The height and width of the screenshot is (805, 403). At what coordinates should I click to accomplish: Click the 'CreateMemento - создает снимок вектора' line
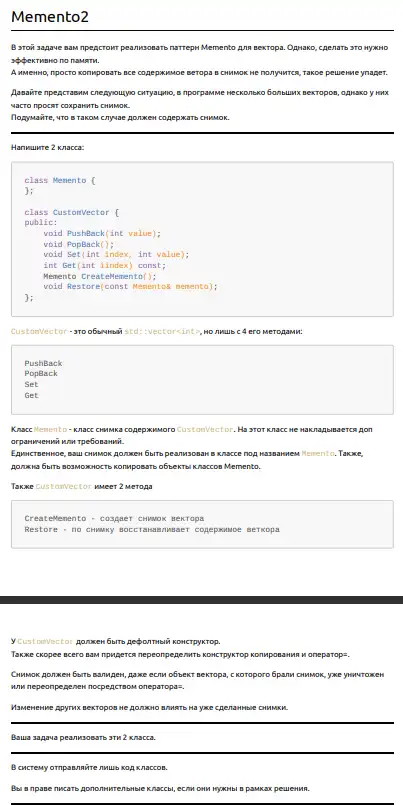click(114, 519)
